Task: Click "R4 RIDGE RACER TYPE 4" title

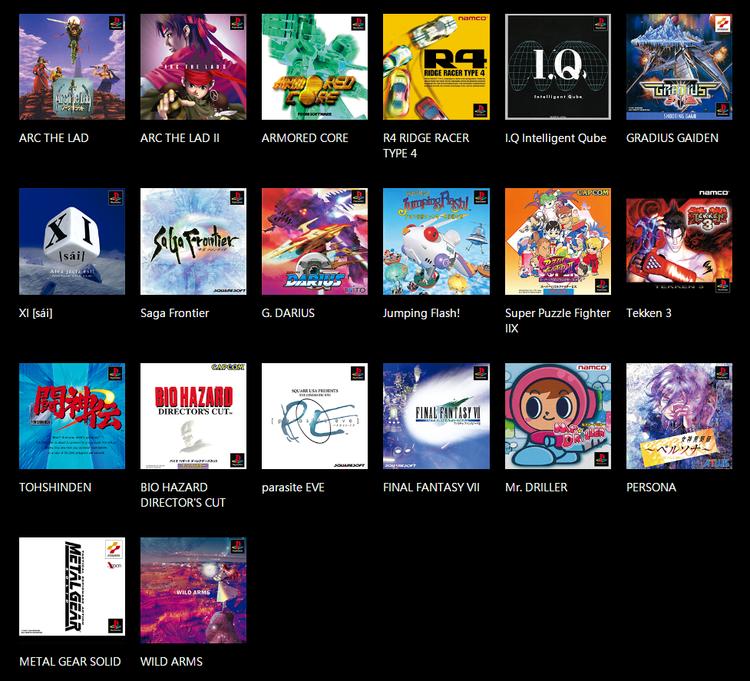Action: tap(426, 146)
